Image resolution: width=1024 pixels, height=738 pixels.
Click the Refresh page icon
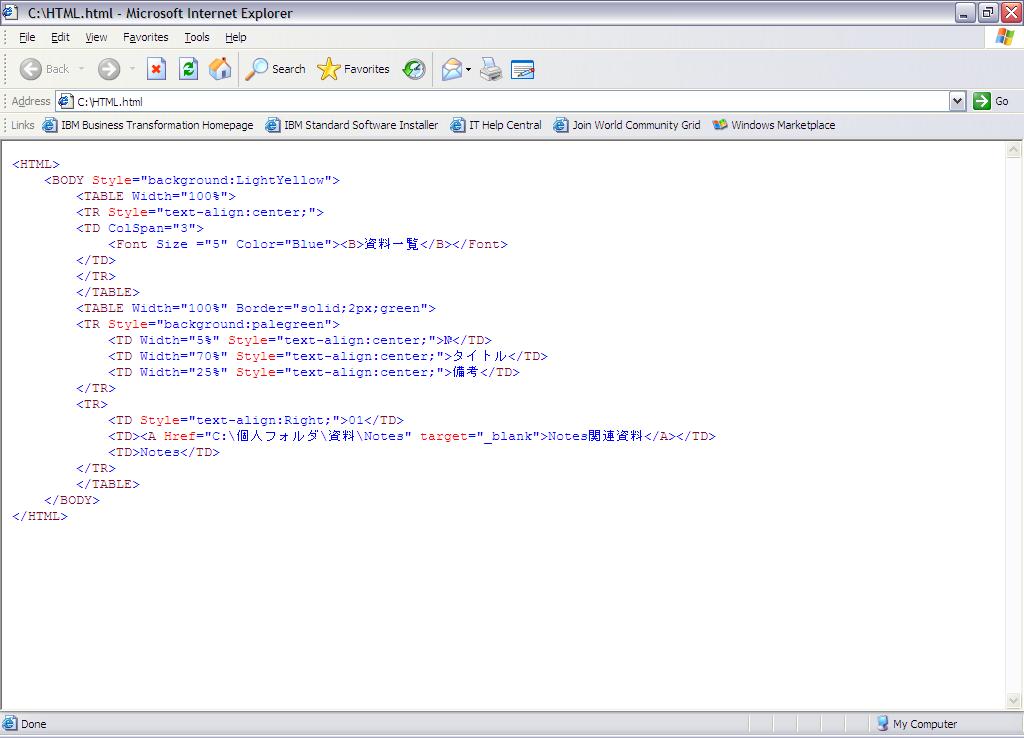188,69
